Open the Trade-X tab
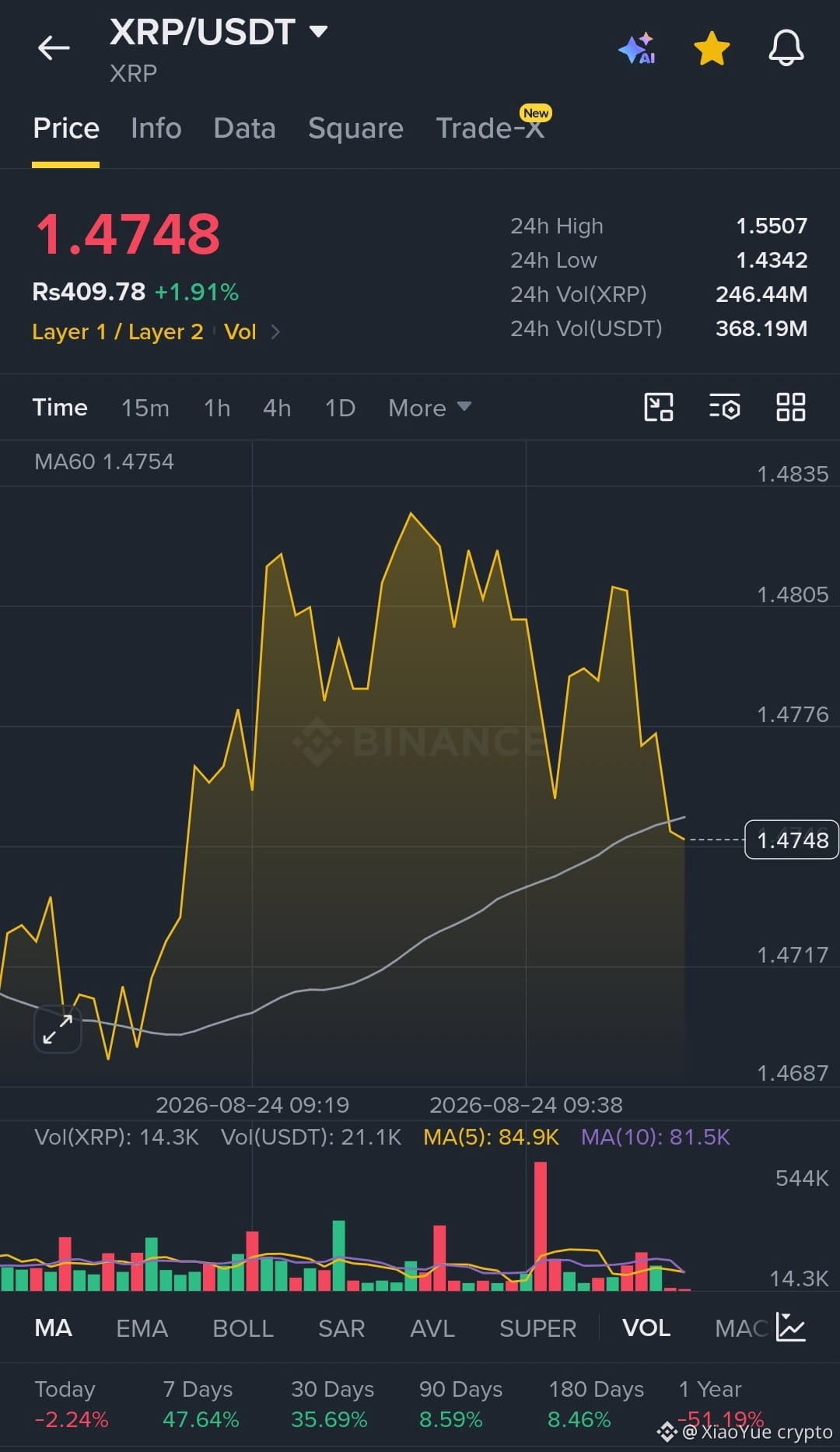The image size is (840, 1452). [x=490, y=128]
